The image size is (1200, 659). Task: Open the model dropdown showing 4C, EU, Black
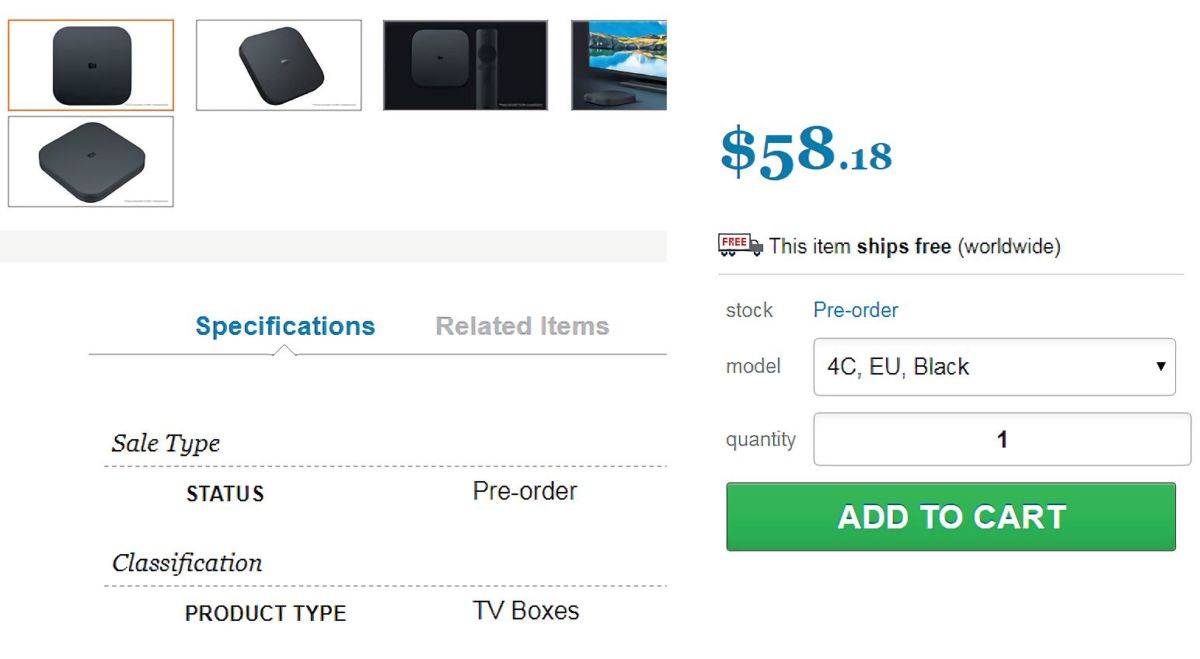[x=994, y=367]
